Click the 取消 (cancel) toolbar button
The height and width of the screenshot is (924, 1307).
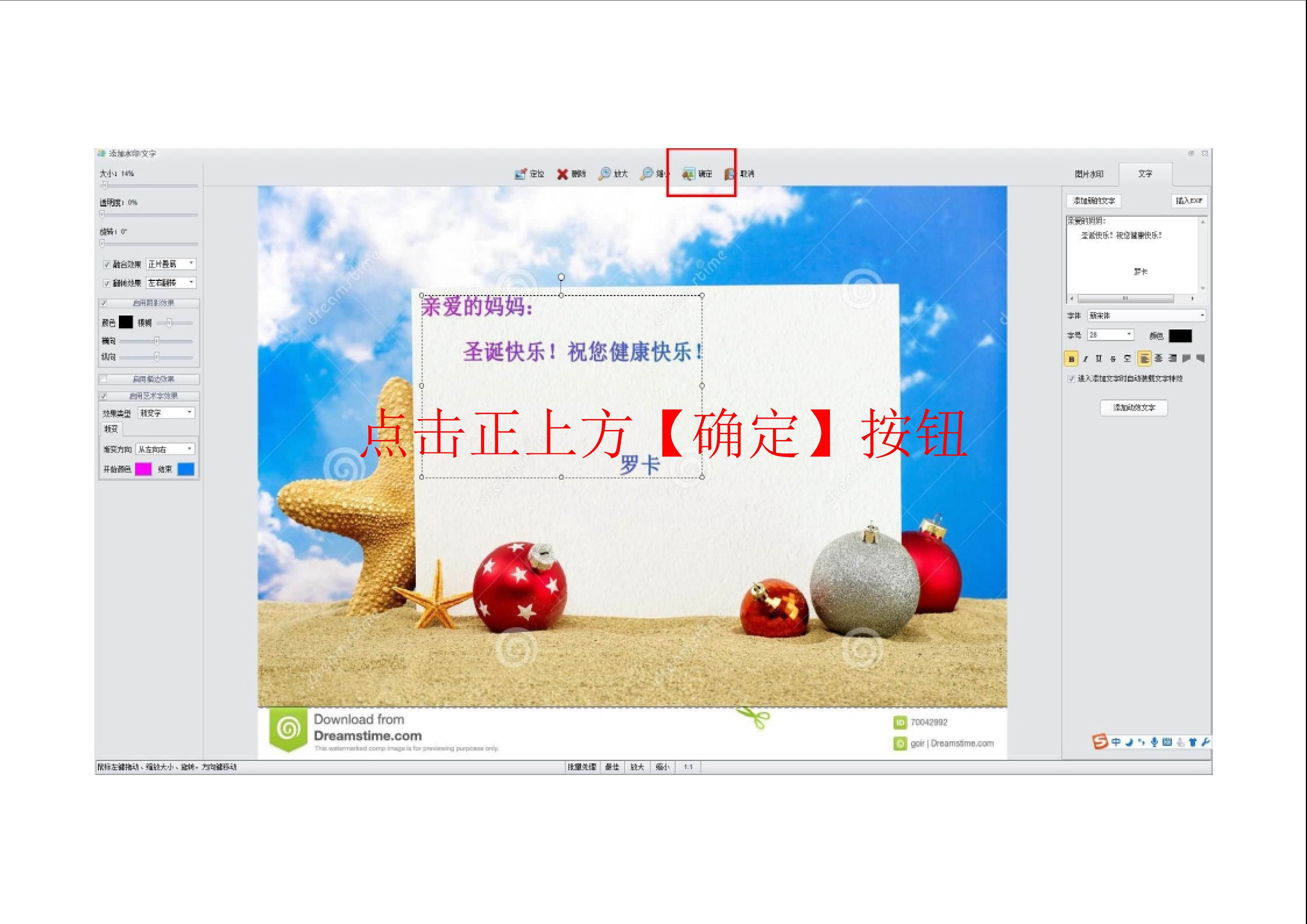(x=739, y=174)
